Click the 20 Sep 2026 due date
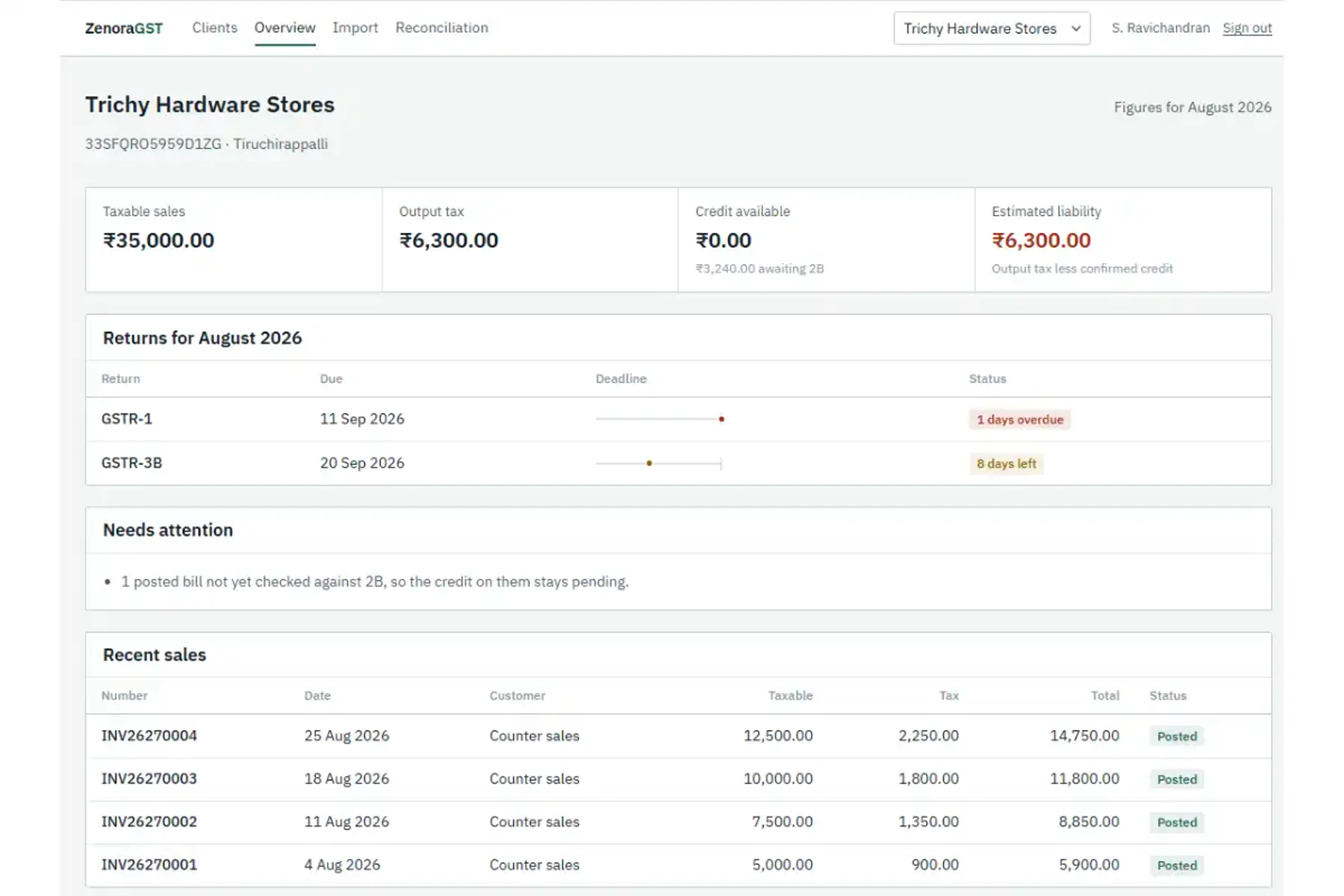 point(362,463)
